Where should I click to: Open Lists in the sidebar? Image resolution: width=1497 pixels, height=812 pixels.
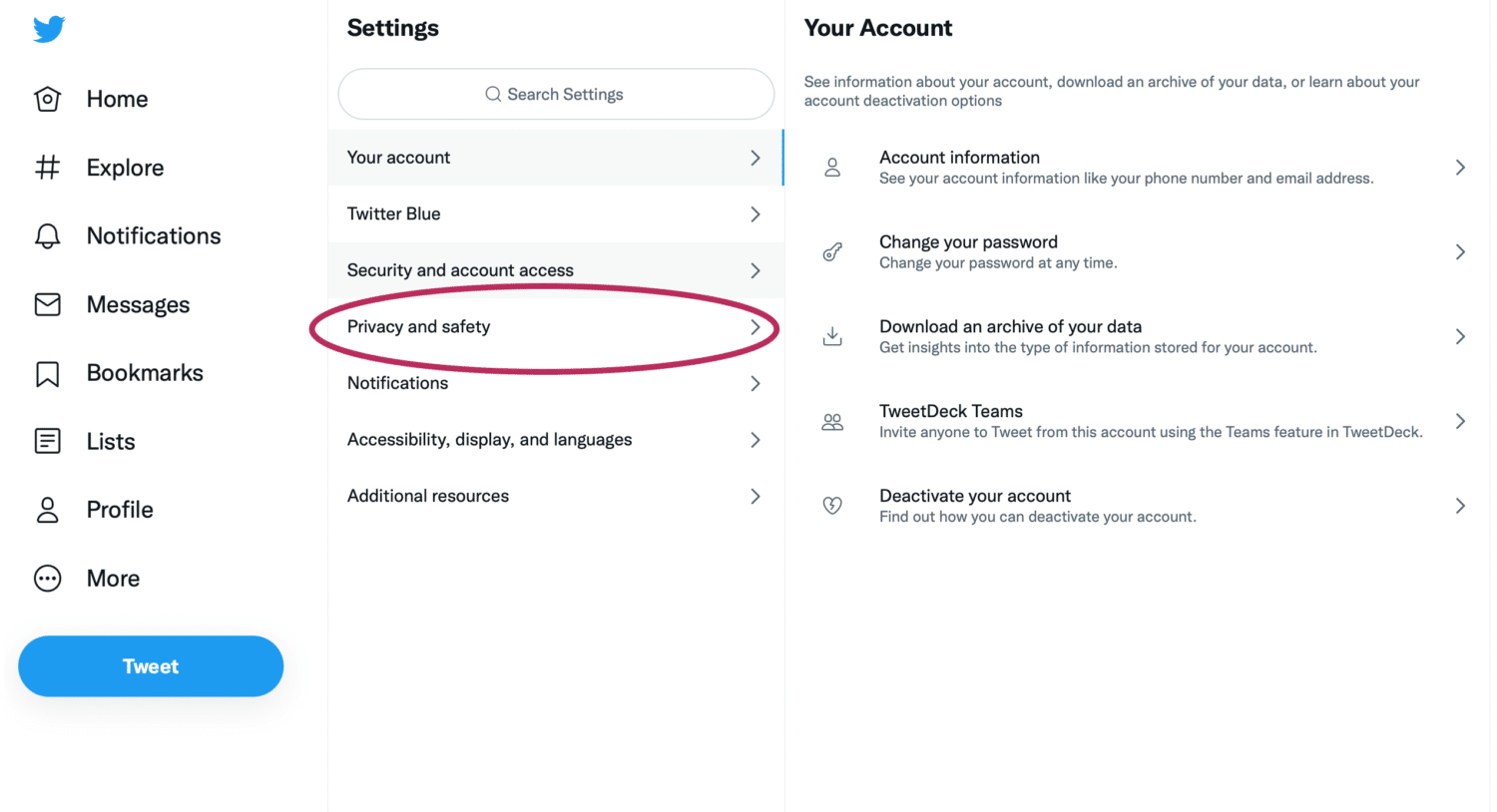tap(111, 441)
